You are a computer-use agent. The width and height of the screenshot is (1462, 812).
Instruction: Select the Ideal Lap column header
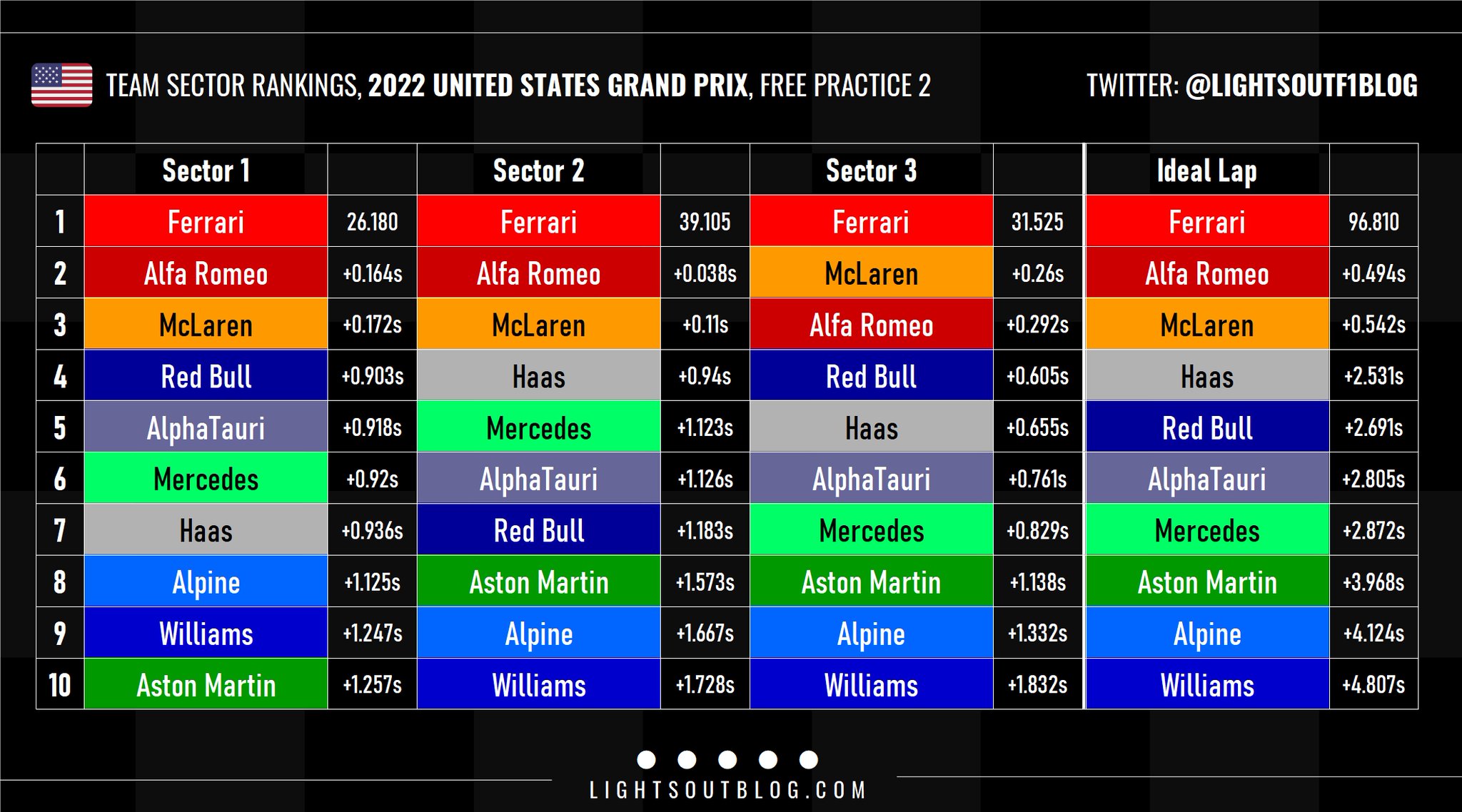[1206, 171]
